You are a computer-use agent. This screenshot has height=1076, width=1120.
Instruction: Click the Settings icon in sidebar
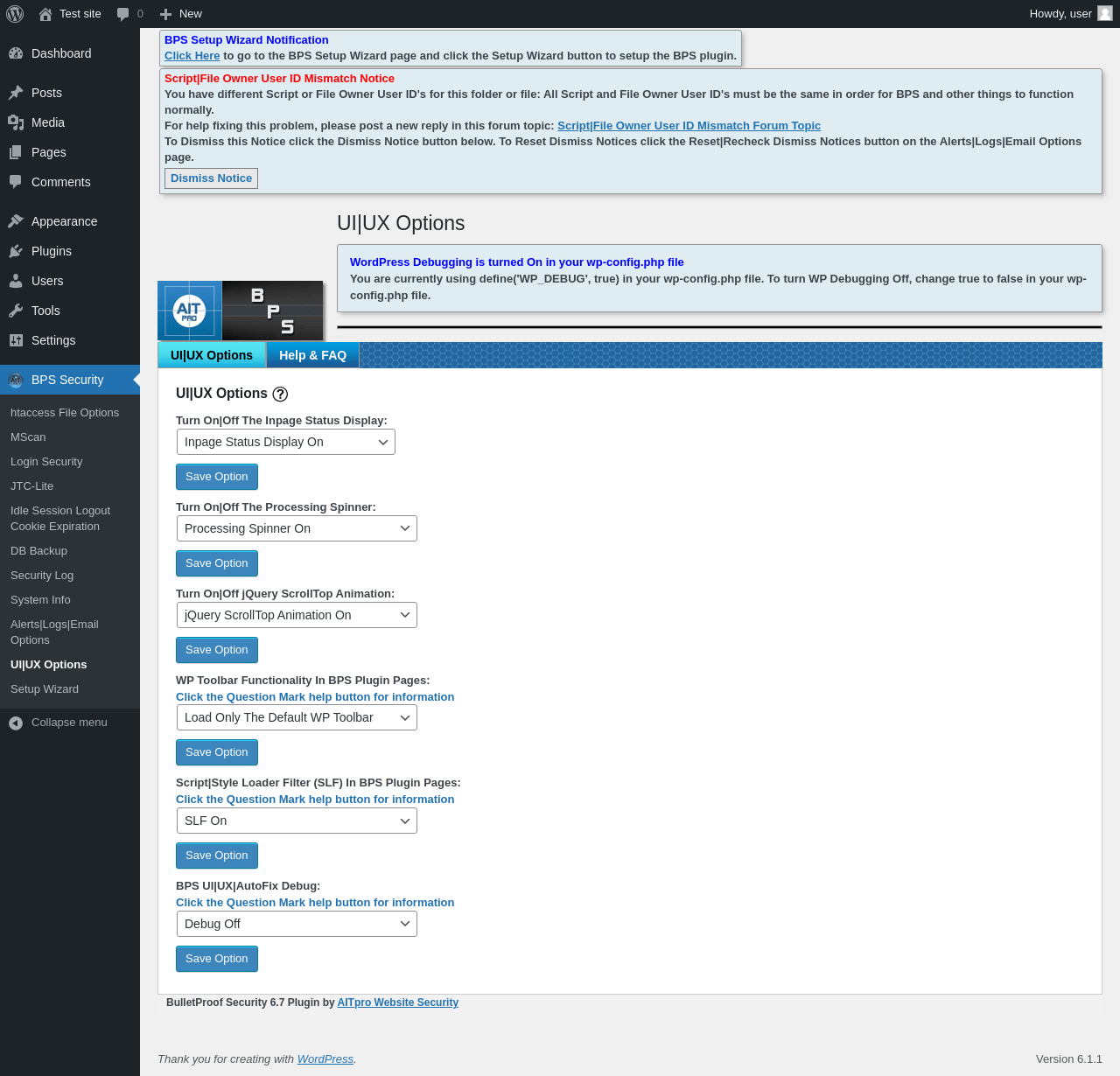click(16, 340)
